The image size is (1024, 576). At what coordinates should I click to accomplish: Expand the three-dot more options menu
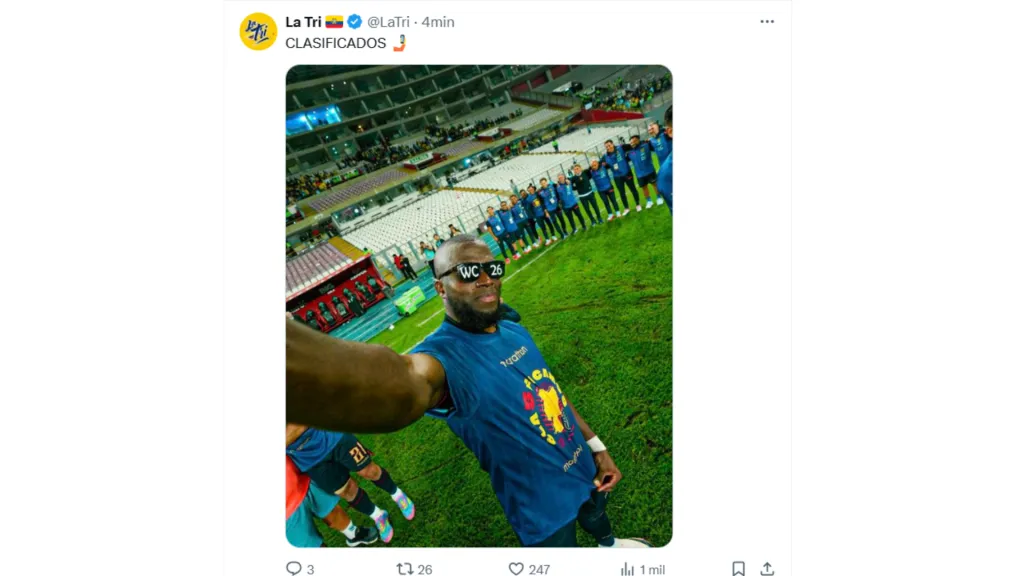(x=767, y=22)
